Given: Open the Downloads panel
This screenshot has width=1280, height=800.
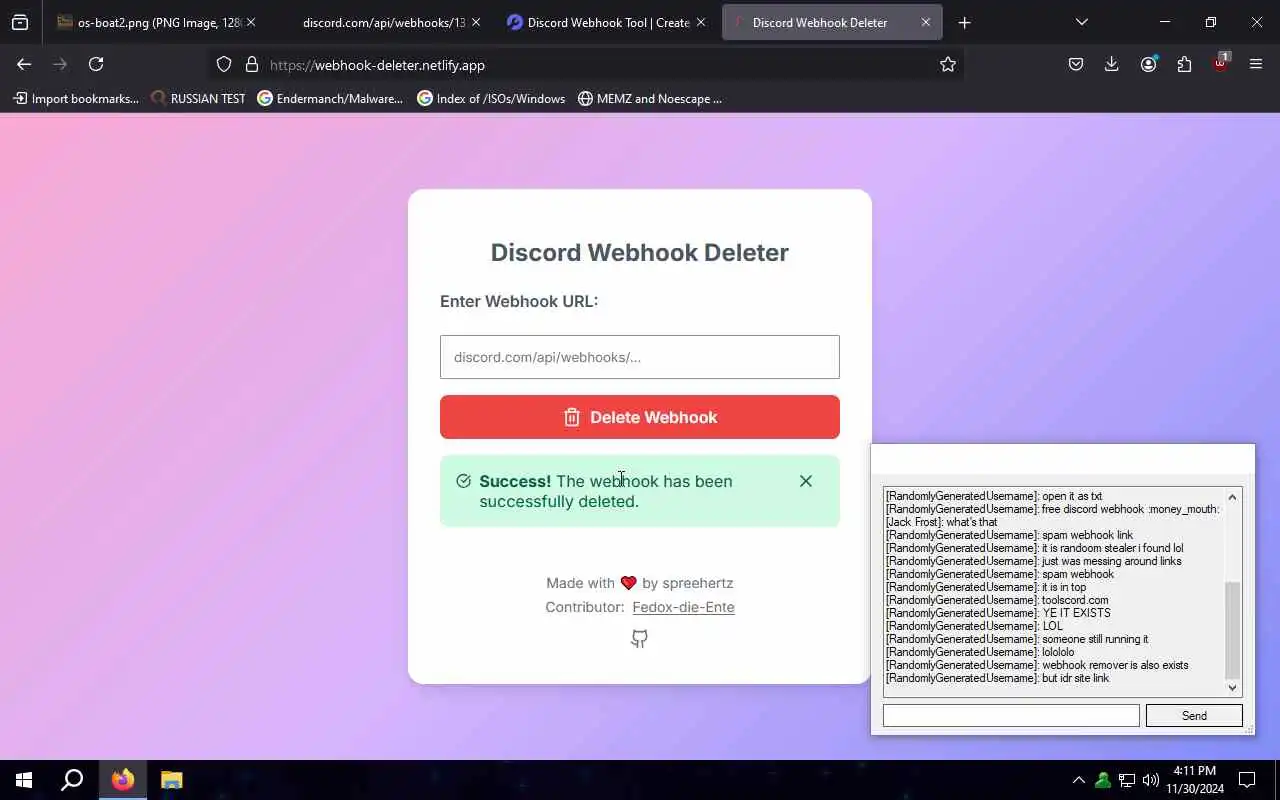Looking at the screenshot, I should click(1111, 64).
